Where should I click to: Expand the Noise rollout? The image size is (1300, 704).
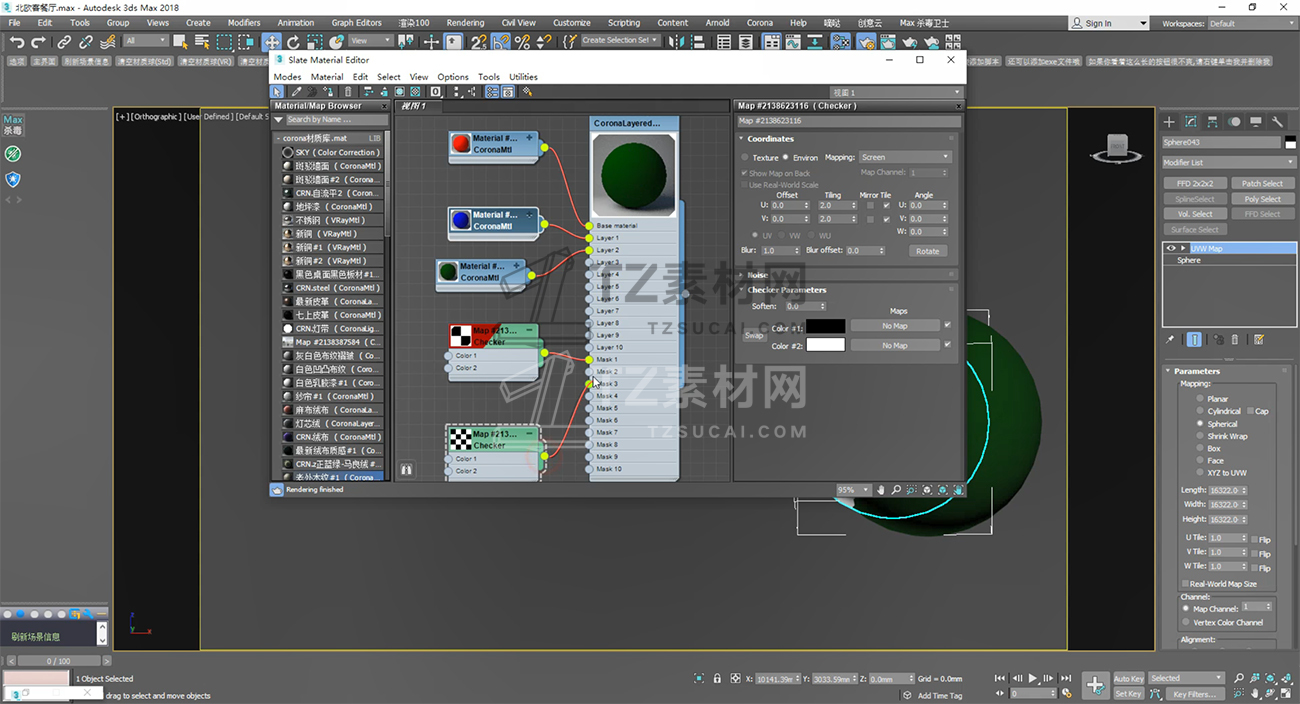[x=757, y=275]
